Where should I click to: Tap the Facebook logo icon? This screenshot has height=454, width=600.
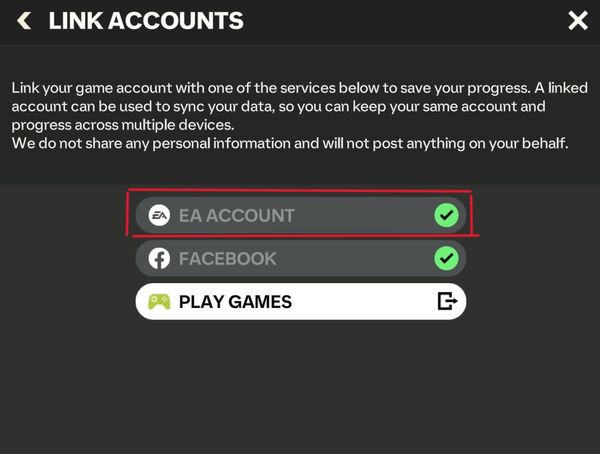coord(159,259)
